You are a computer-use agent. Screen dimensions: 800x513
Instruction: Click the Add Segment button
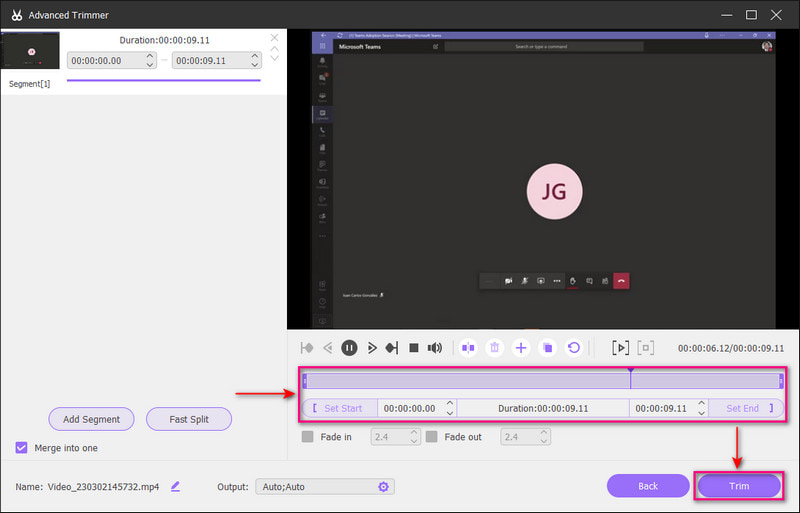[x=91, y=419]
